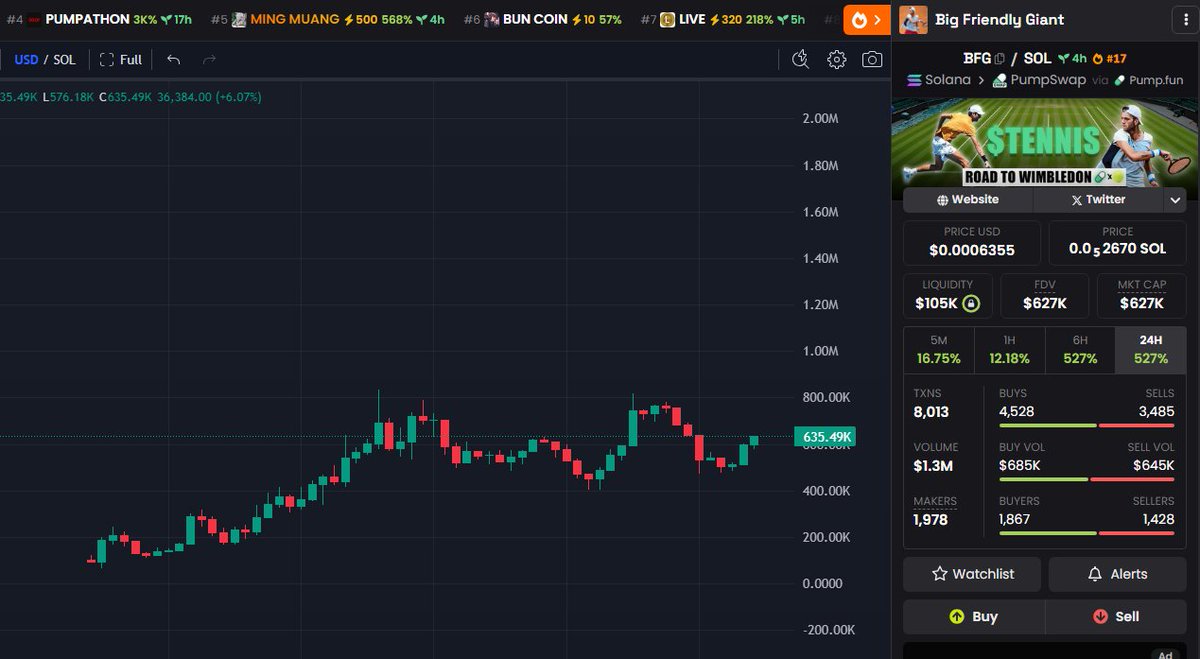Click the 4h pair age sprout badge

coord(1071,59)
